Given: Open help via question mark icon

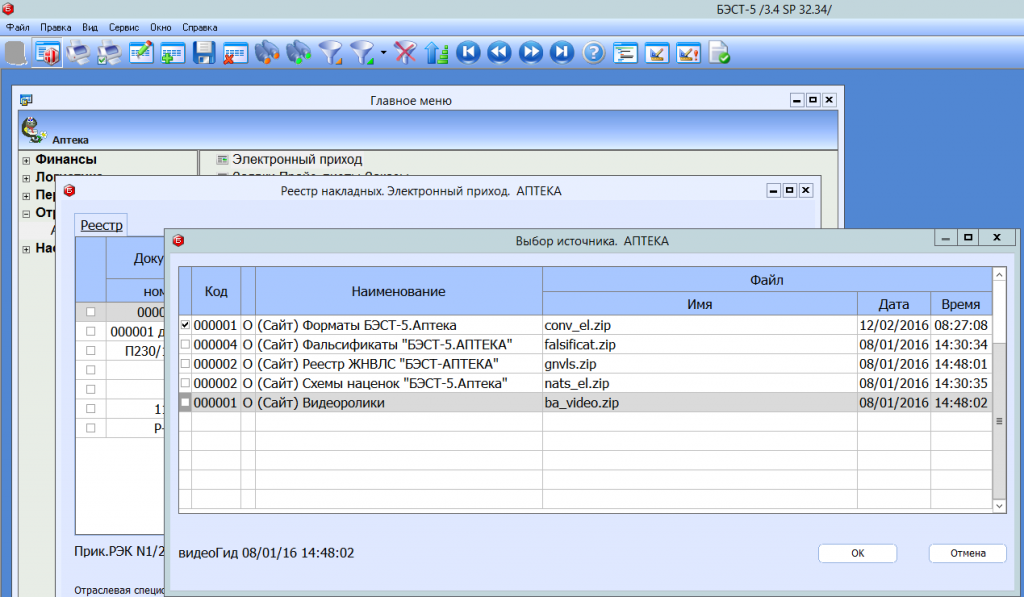Looking at the screenshot, I should pyautogui.click(x=594, y=52).
